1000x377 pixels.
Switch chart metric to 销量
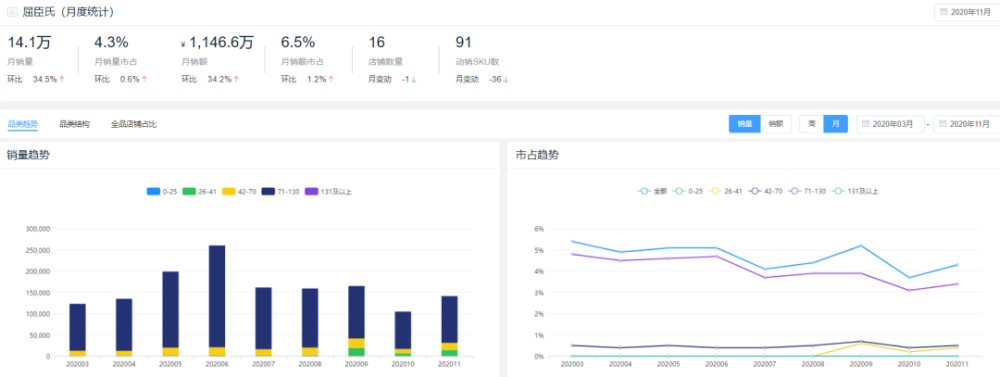(x=744, y=124)
